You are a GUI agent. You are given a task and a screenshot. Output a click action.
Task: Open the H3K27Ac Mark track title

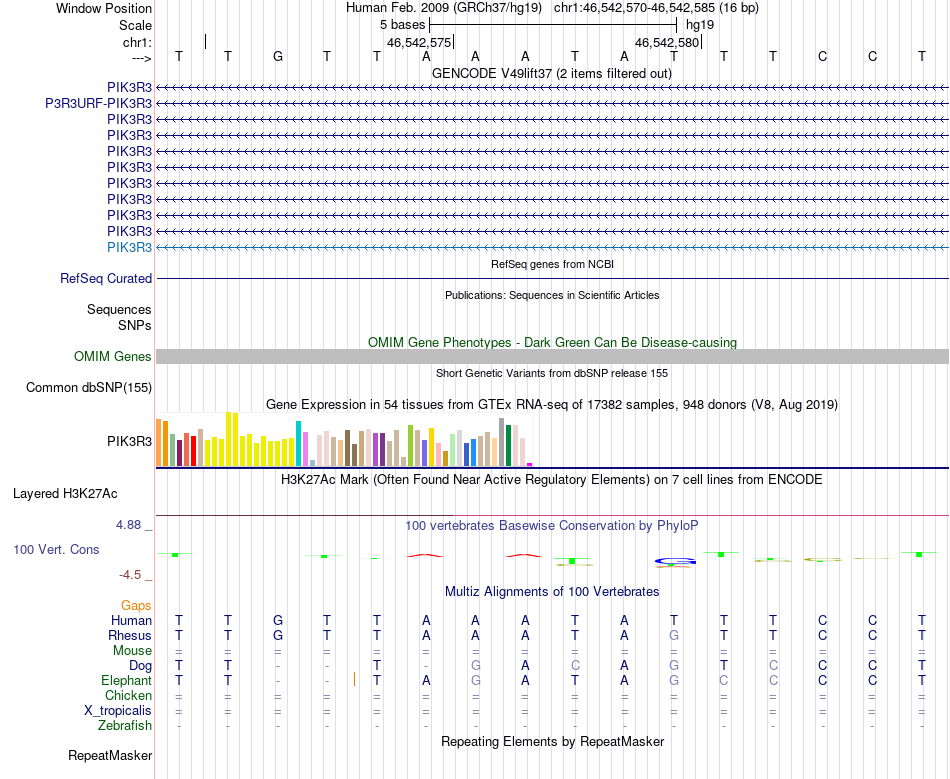coord(552,480)
